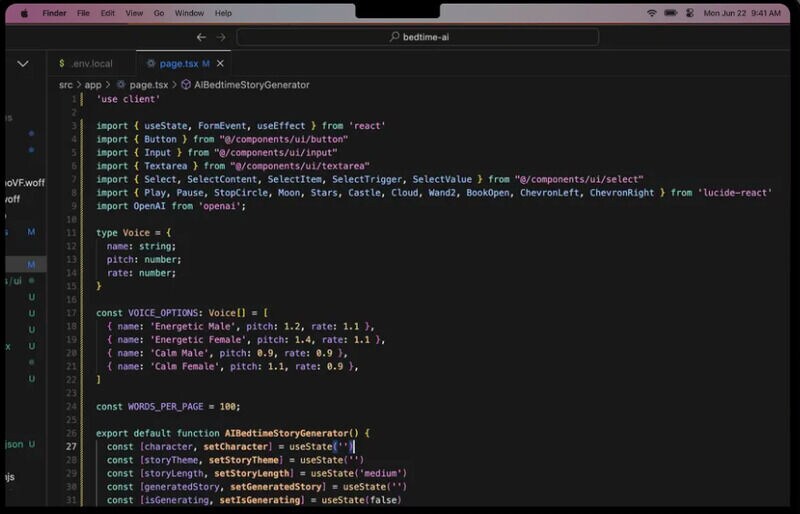This screenshot has width=800, height=514.
Task: Open the File menu
Action: 83,13
